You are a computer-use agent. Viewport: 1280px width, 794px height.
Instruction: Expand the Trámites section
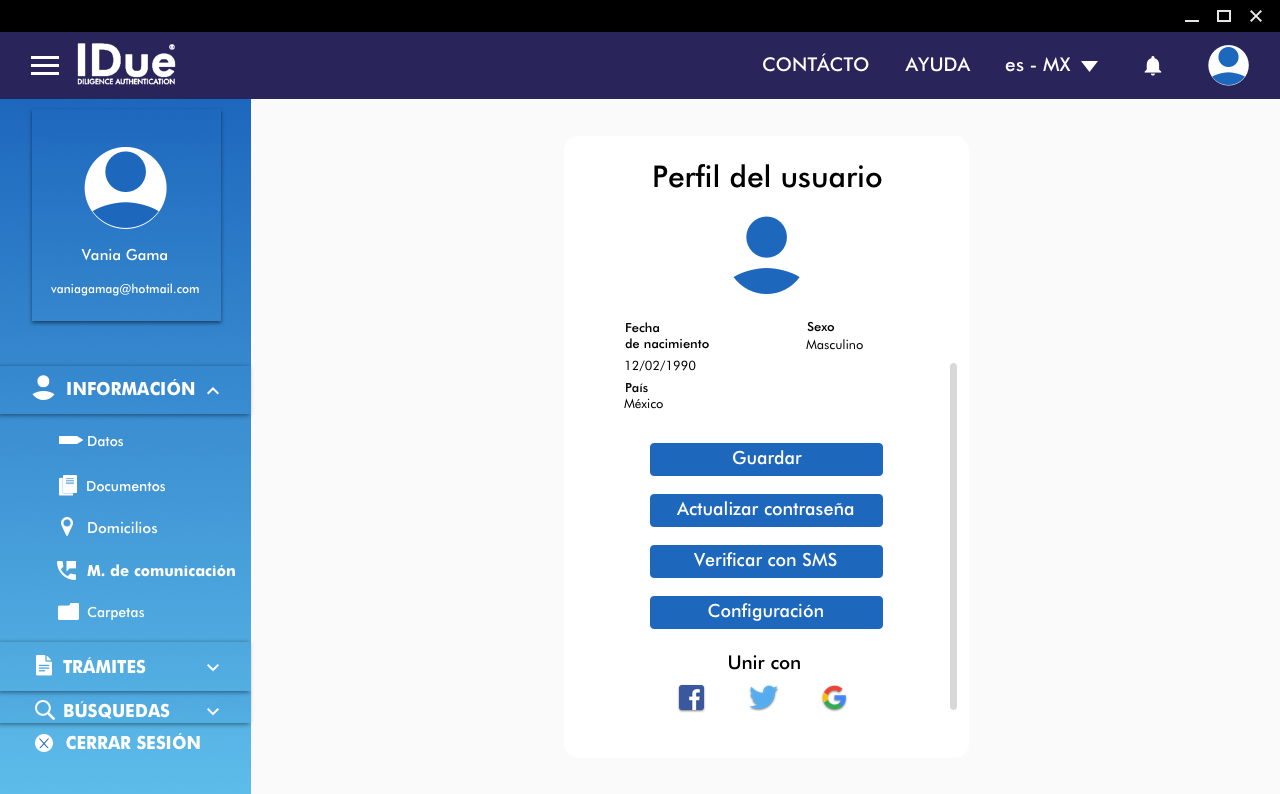[212, 667]
